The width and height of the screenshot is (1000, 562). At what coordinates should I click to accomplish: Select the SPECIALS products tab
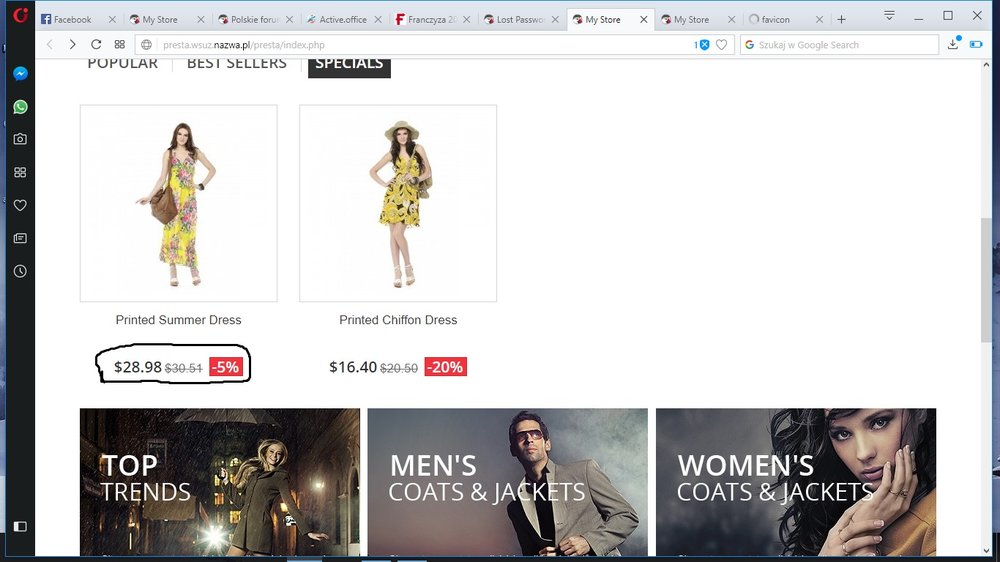(x=349, y=66)
